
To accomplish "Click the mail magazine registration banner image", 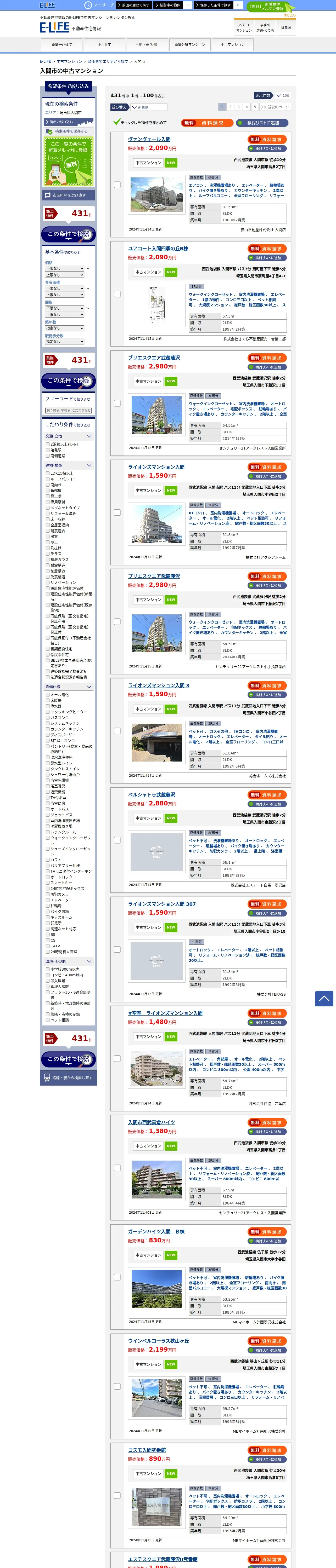I will (x=68, y=161).
